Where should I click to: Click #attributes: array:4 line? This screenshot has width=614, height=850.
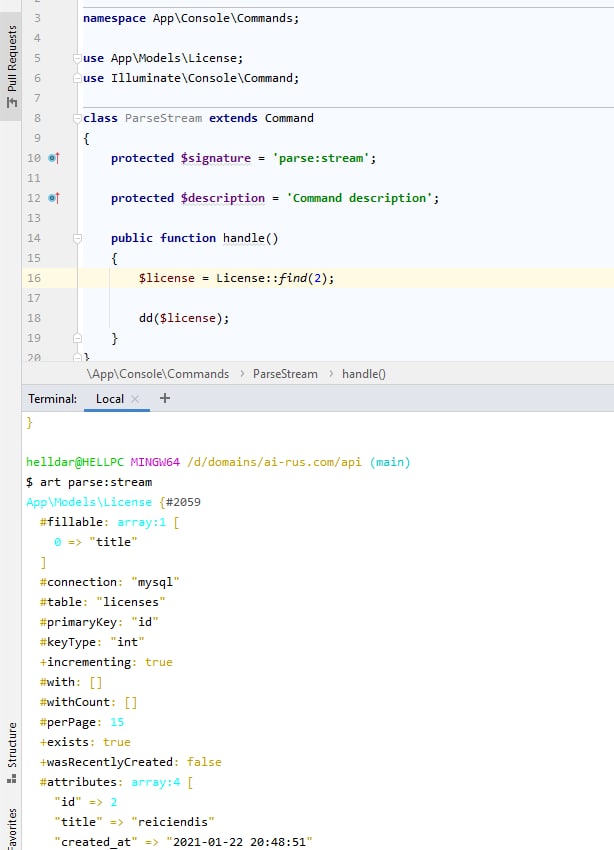click(117, 782)
